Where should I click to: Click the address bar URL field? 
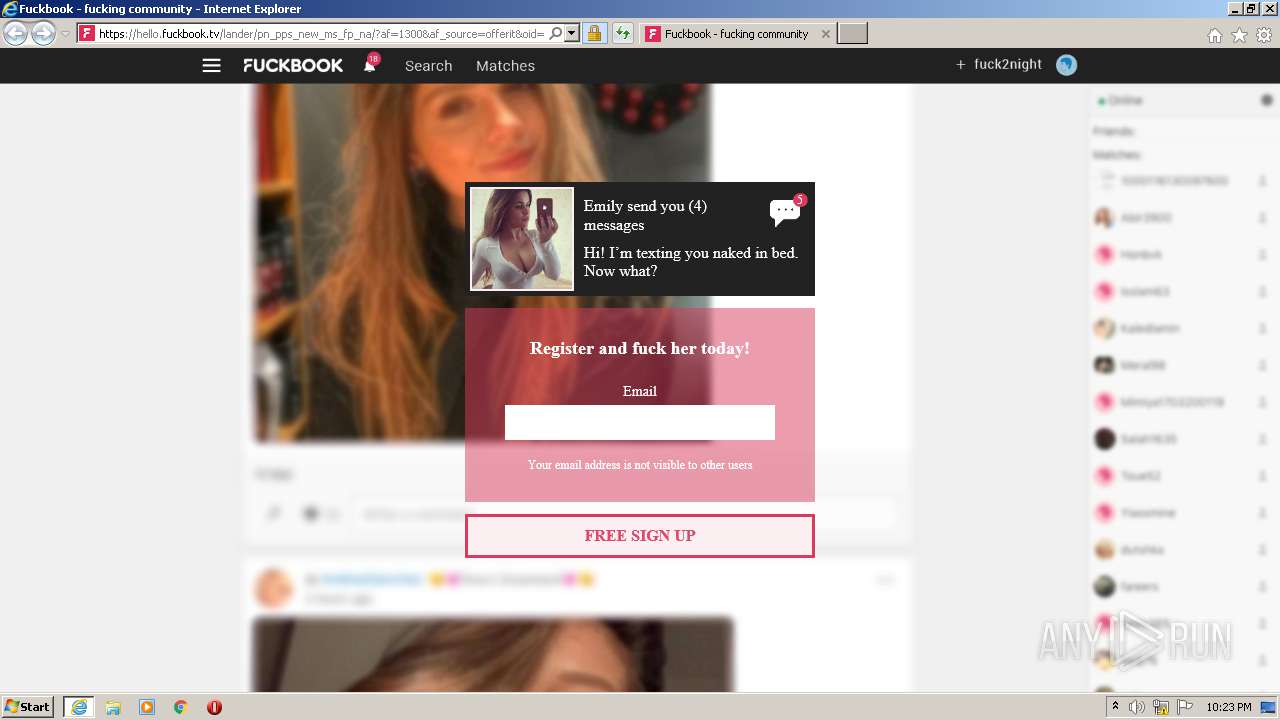tap(320, 33)
